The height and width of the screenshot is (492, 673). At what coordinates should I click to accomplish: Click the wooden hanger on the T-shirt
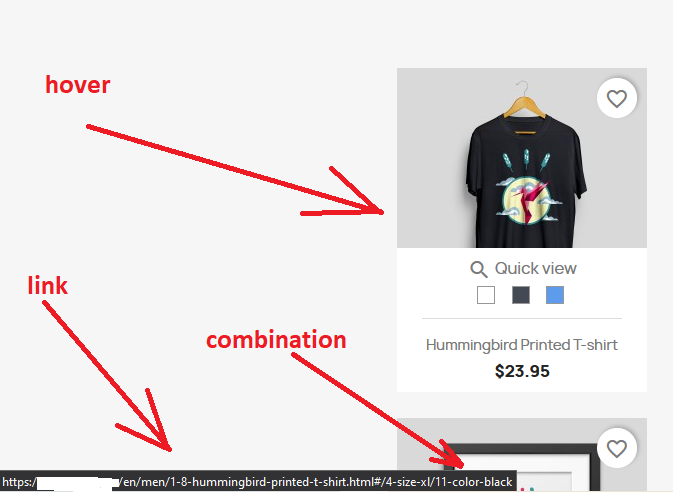524,103
